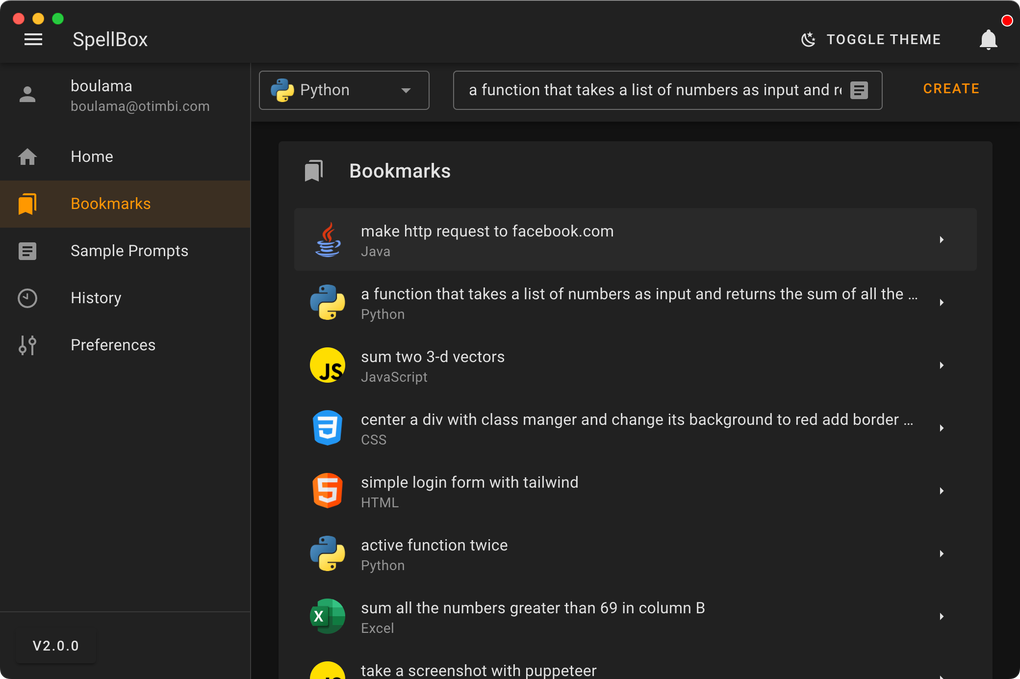Open the hamburger navigation menu
The image size is (1020, 679).
[x=33, y=40]
